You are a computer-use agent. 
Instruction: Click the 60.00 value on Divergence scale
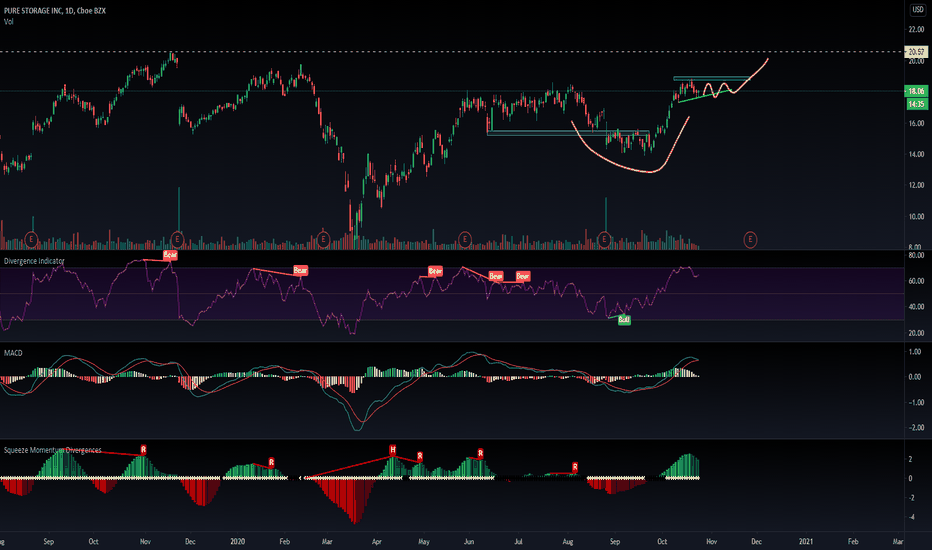click(x=916, y=281)
